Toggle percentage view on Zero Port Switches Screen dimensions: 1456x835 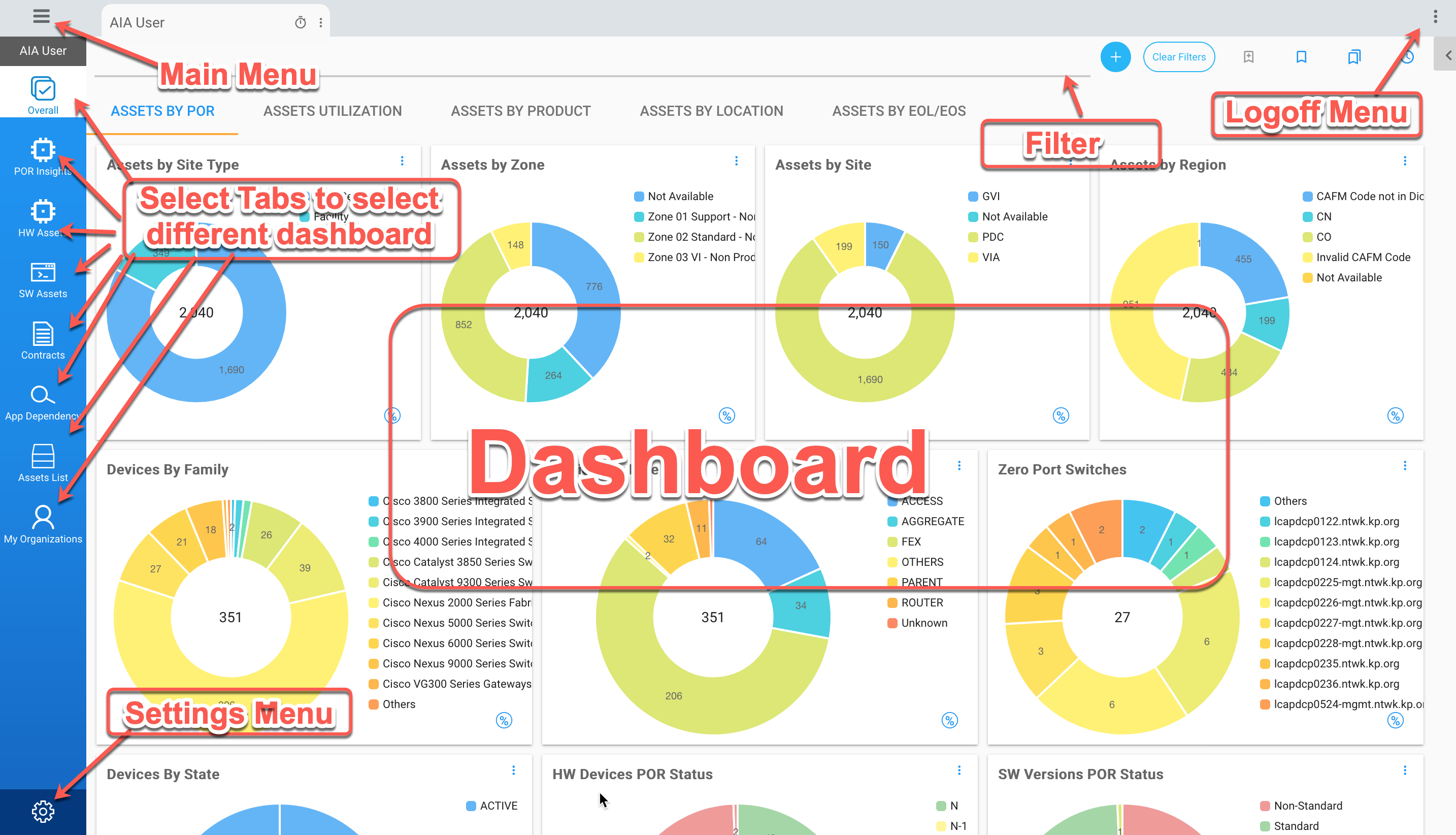[x=1395, y=720]
